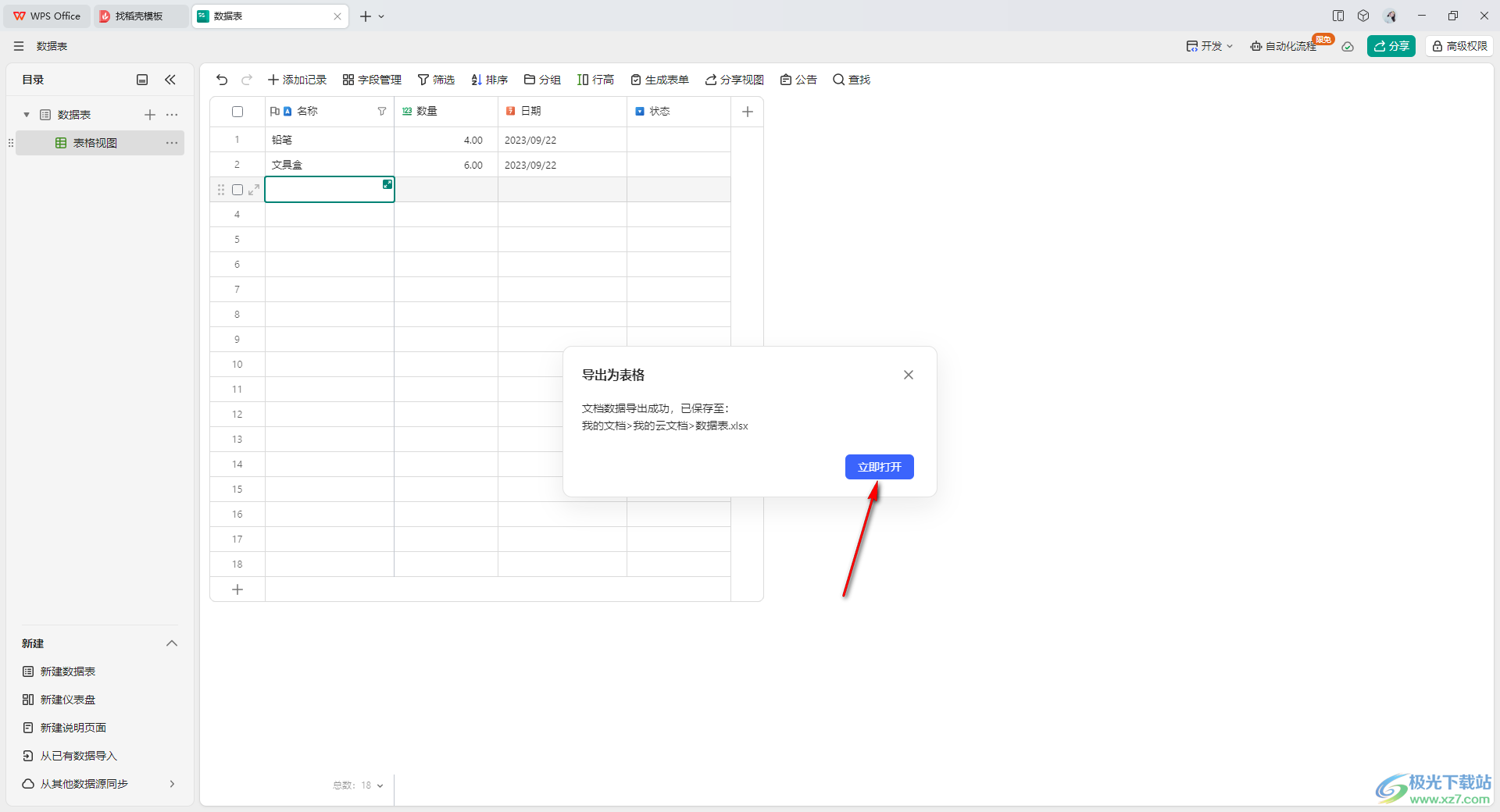Click the green 分享 button
The height and width of the screenshot is (812, 1500).
click(x=1391, y=46)
